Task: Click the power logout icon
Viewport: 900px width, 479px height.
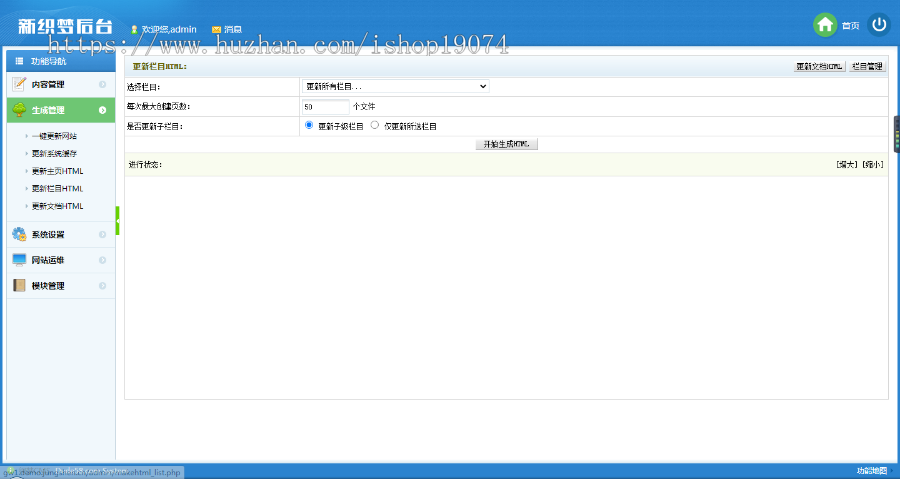Action: (879, 25)
